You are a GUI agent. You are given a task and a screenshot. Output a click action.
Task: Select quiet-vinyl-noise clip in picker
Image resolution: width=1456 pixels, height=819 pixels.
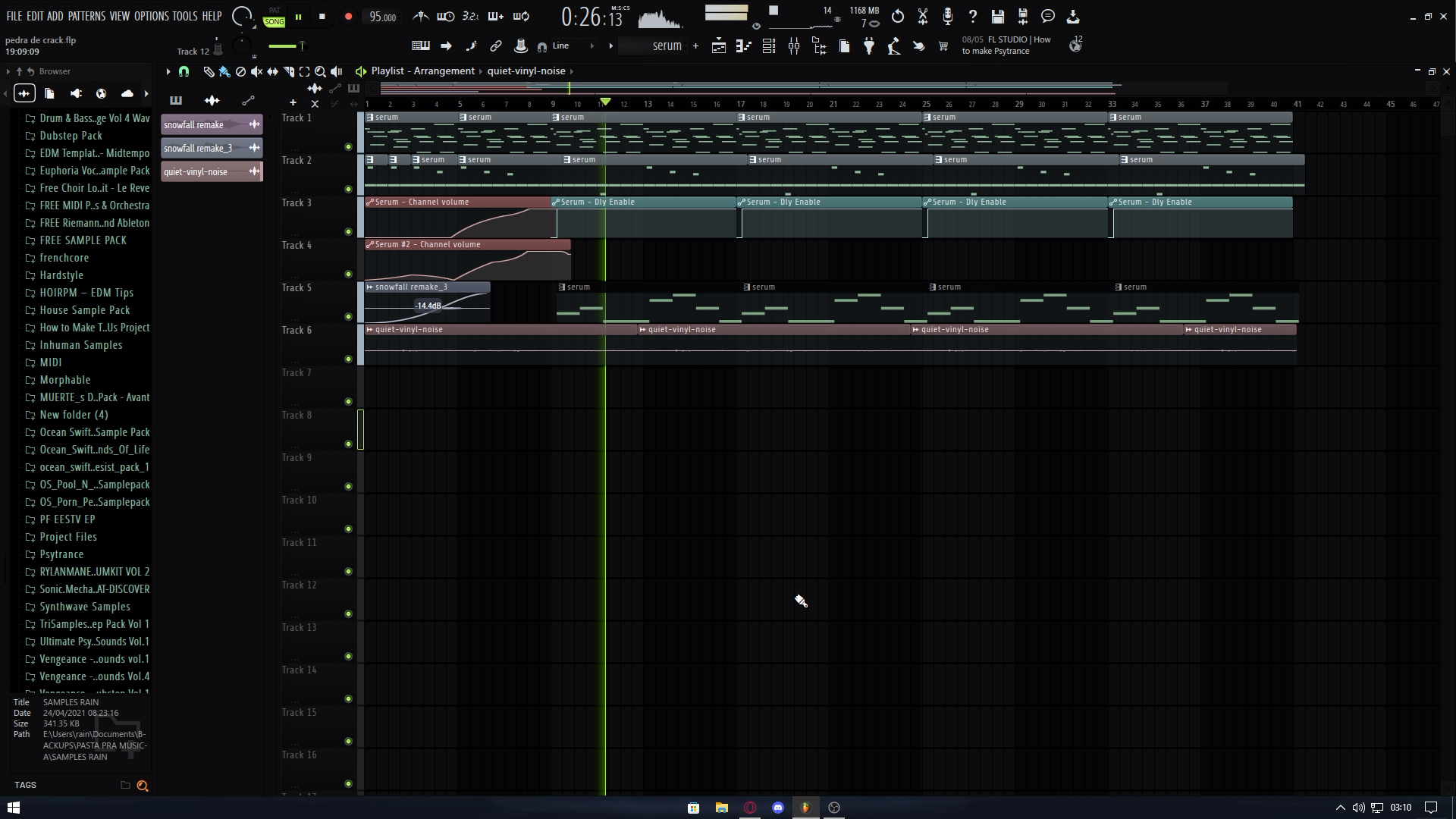(212, 172)
